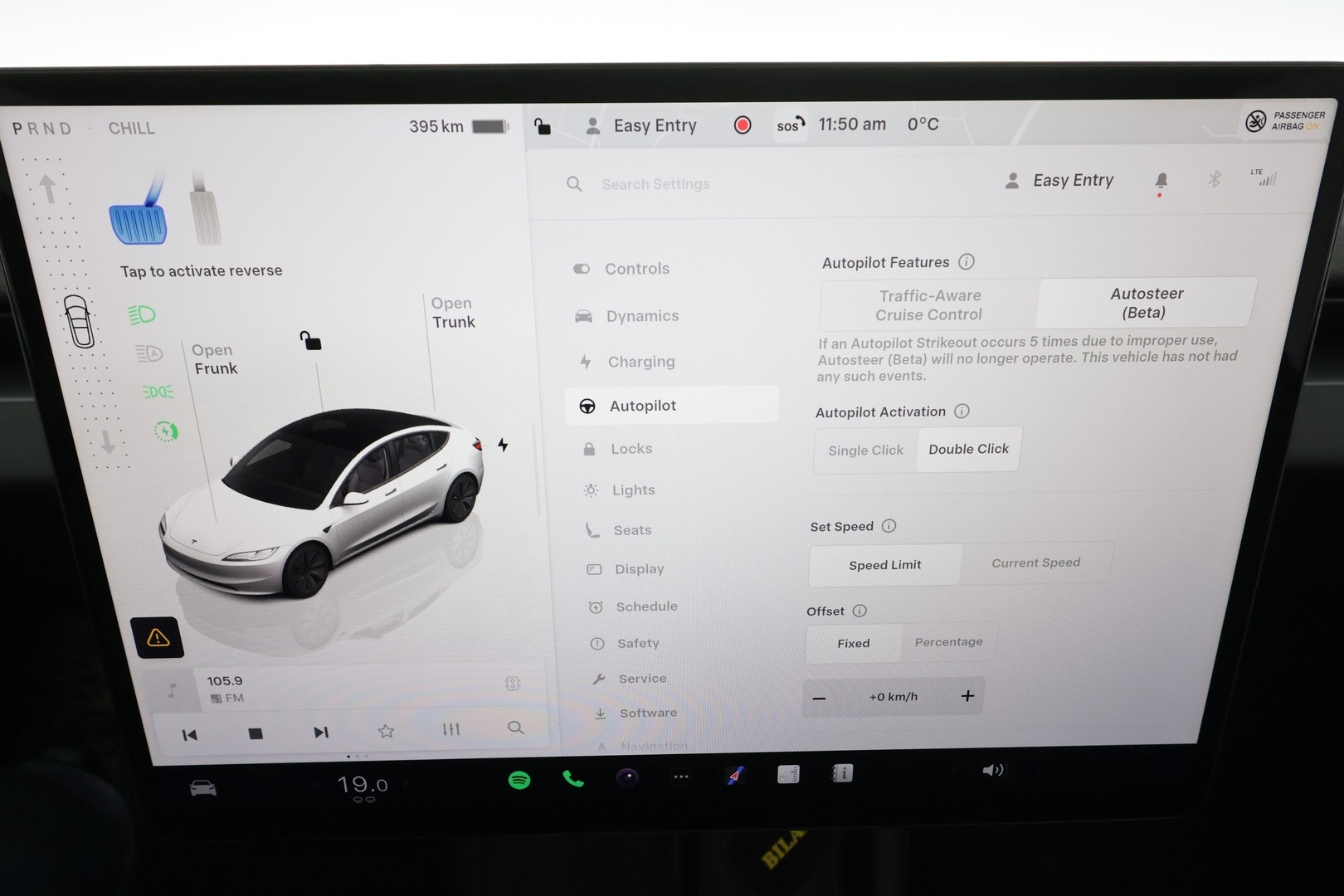Increase speed offset with the plus stepper
This screenshot has width=1344, height=896.
click(x=967, y=696)
